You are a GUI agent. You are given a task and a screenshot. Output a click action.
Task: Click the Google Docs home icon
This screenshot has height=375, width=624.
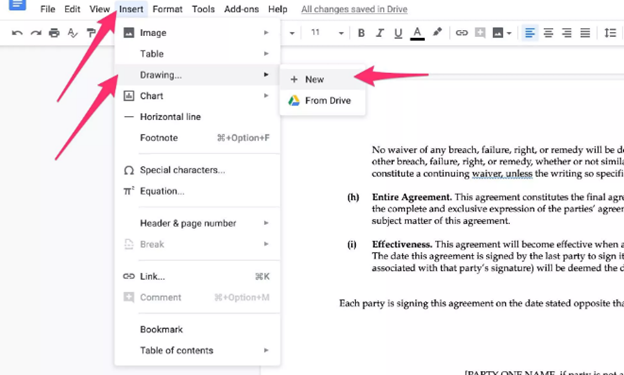coord(18,5)
